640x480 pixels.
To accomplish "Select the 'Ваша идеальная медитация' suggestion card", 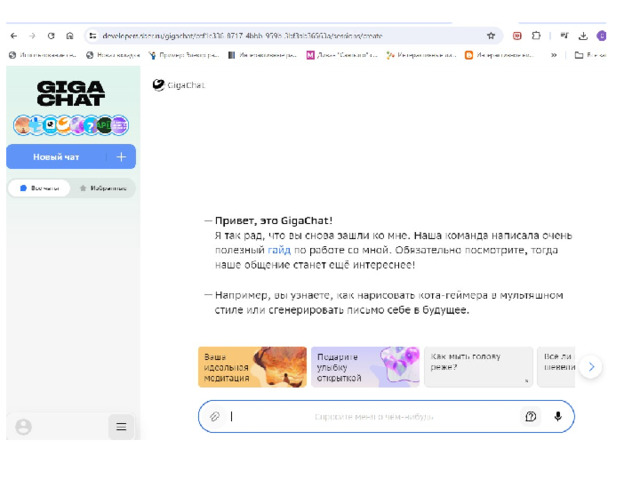I will click(x=252, y=367).
